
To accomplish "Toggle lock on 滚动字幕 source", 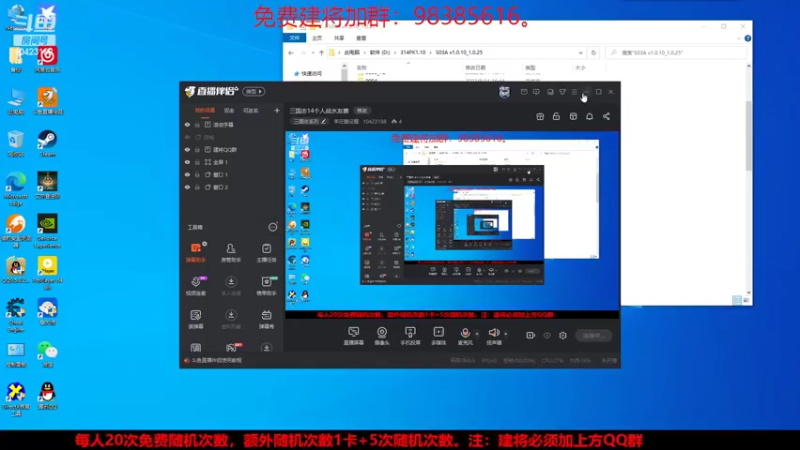I will 197,124.
